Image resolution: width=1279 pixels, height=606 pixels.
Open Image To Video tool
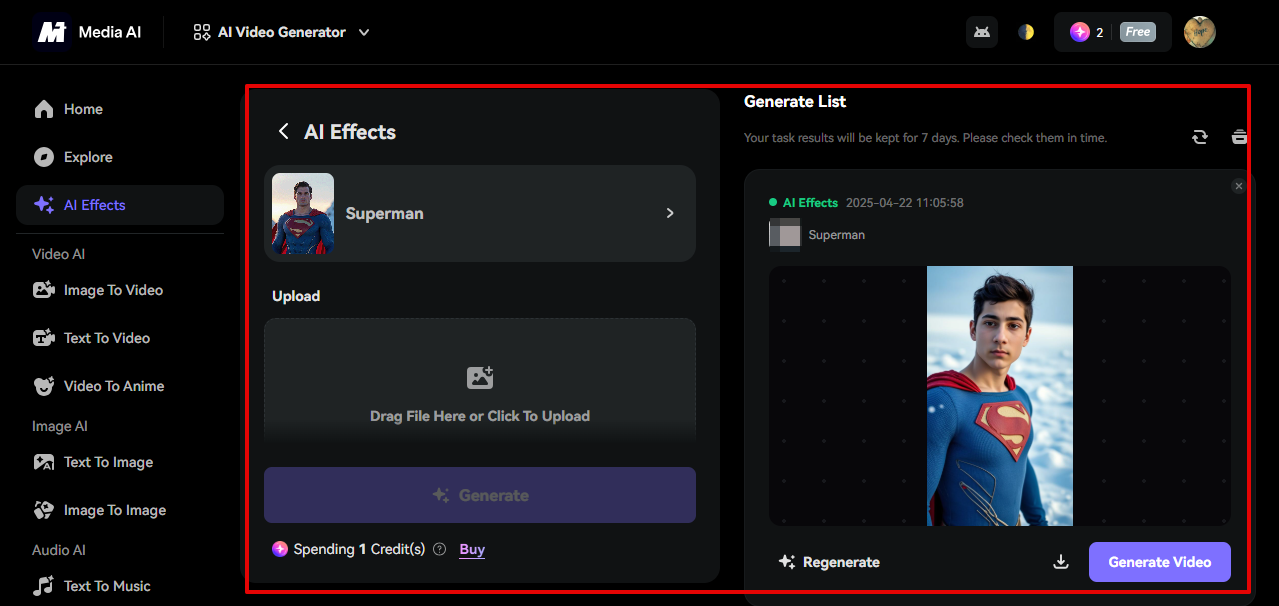[120, 290]
